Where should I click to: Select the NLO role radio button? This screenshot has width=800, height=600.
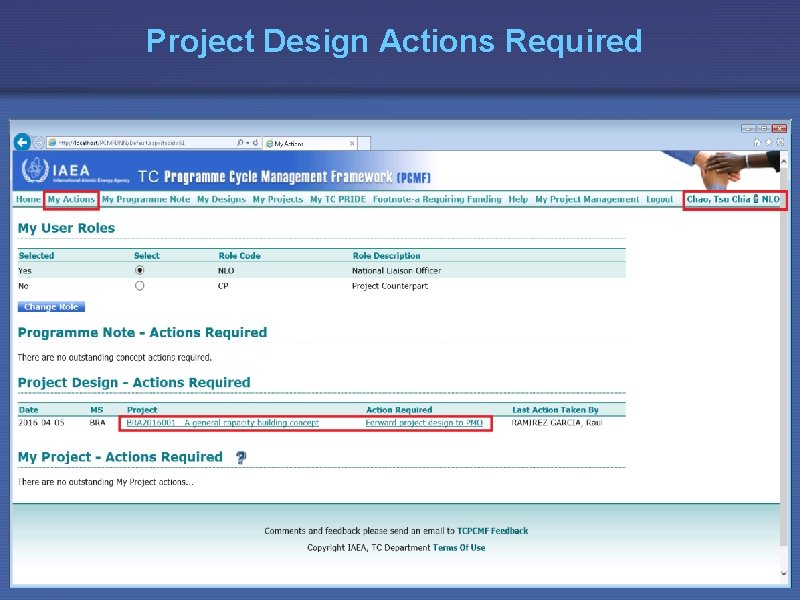(140, 270)
